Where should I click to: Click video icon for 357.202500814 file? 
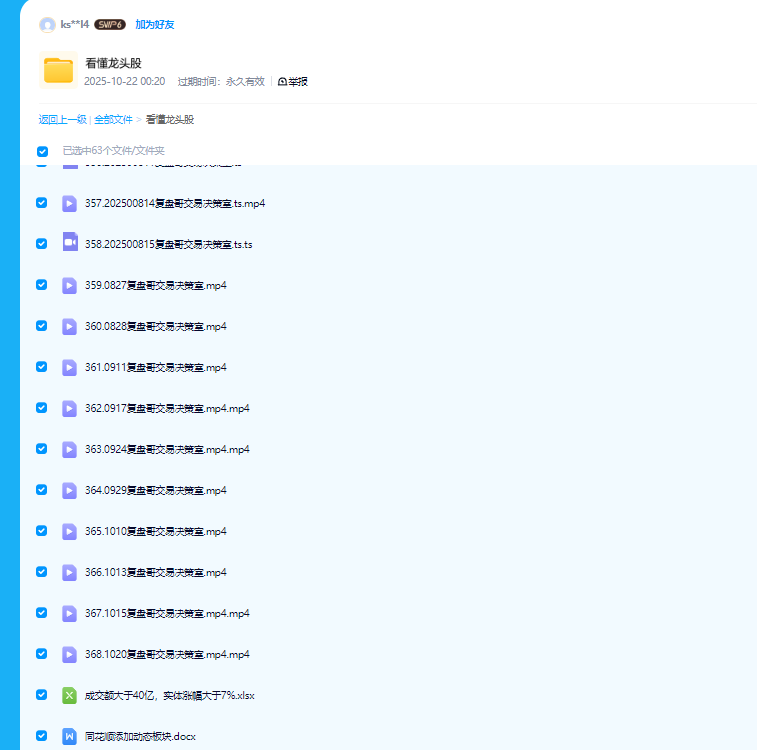pyautogui.click(x=69, y=203)
